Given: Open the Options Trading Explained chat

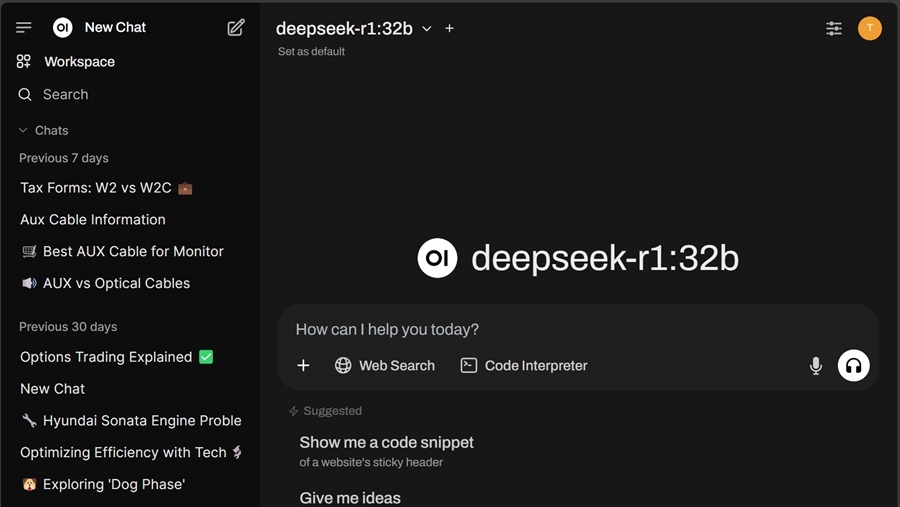Looking at the screenshot, I should pyautogui.click(x=117, y=357).
